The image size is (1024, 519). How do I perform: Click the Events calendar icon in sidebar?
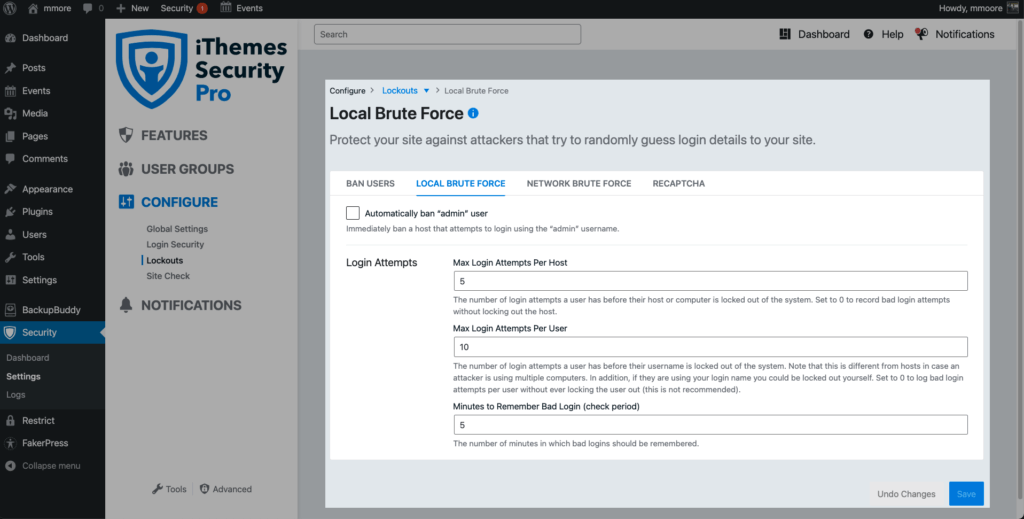point(10,91)
